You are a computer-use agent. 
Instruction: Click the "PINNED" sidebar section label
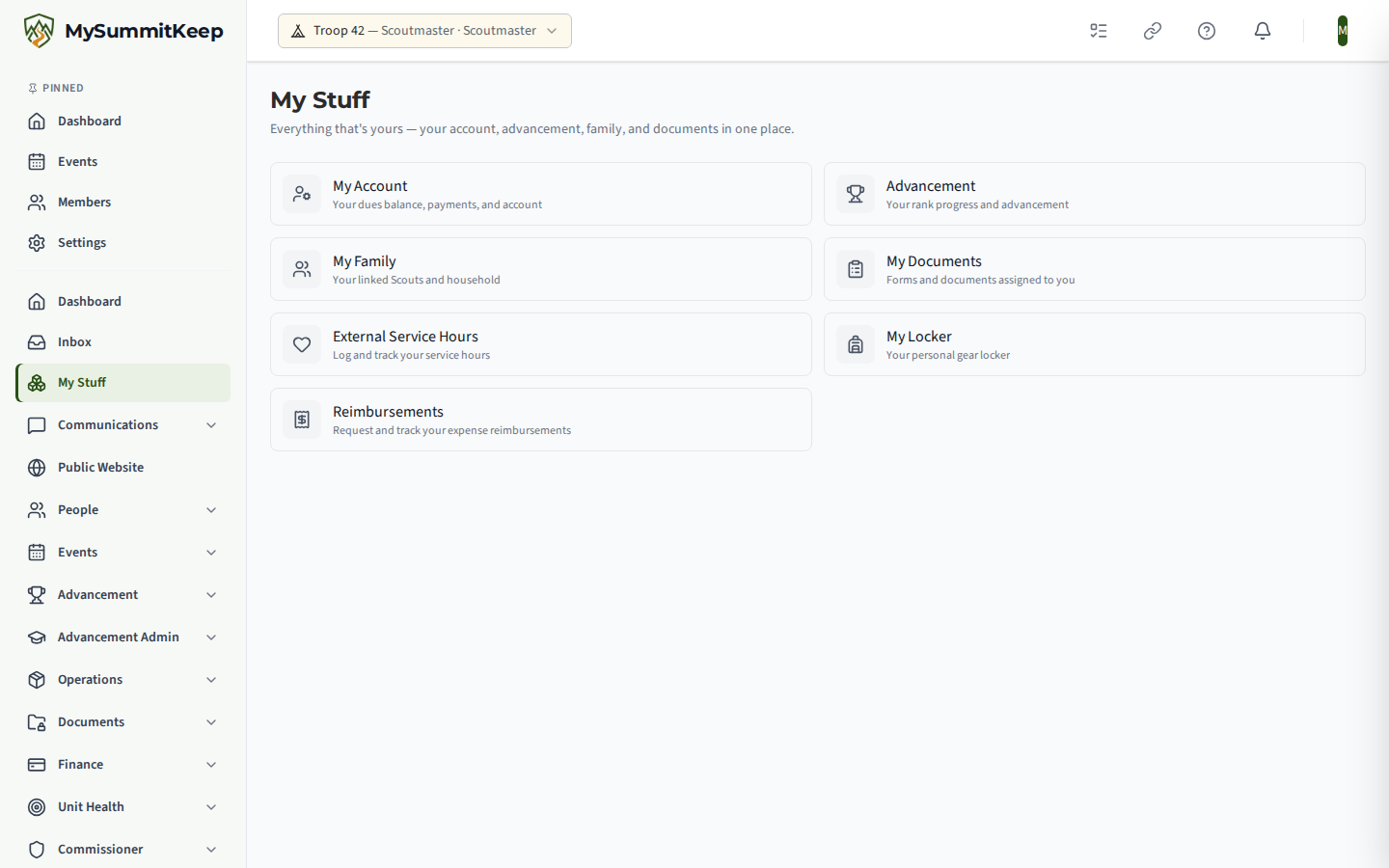(x=63, y=89)
